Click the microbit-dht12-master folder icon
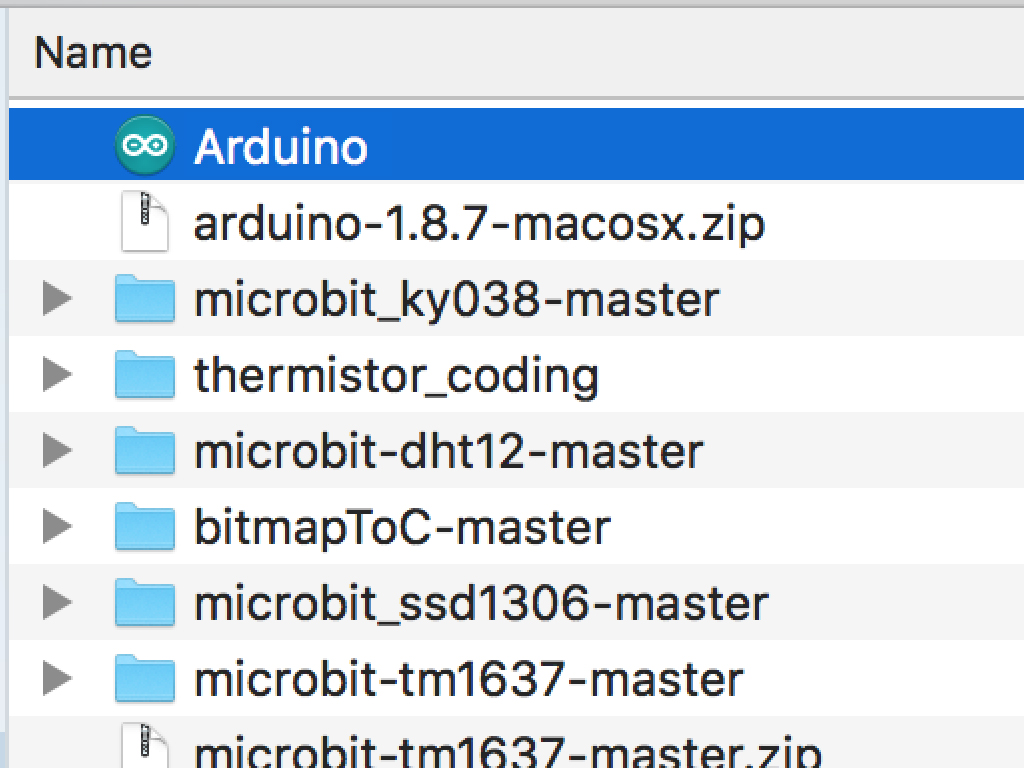Image resolution: width=1024 pixels, height=768 pixels. 145,450
